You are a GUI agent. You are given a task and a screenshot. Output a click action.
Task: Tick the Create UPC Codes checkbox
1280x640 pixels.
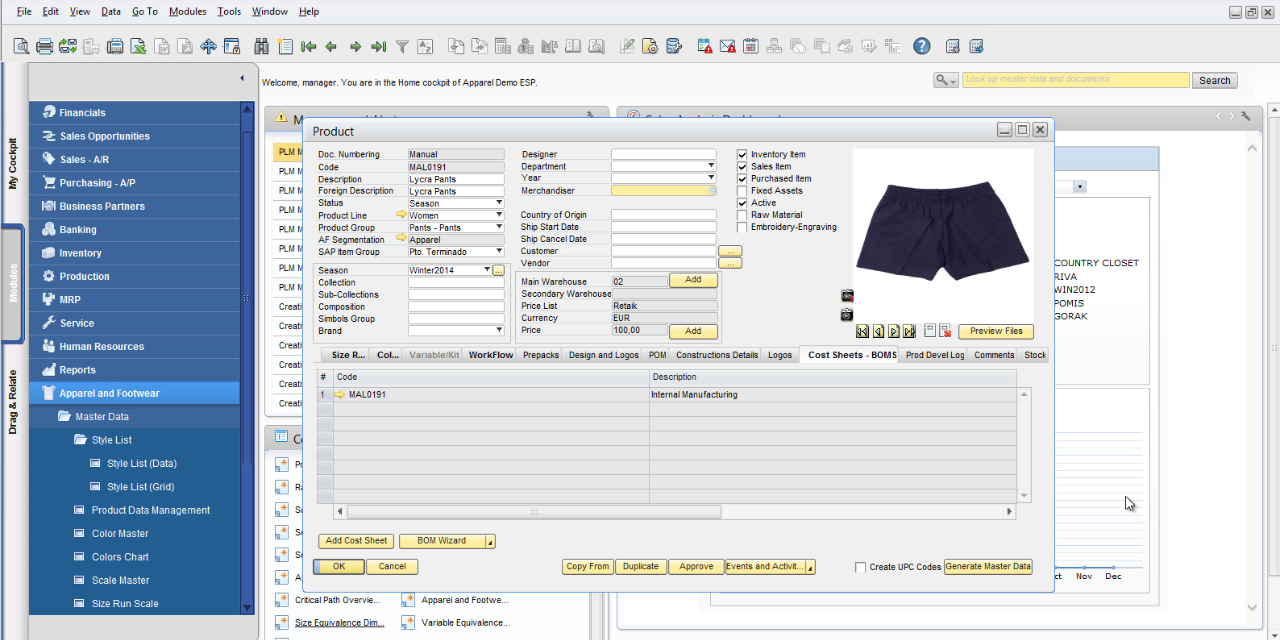(x=860, y=567)
